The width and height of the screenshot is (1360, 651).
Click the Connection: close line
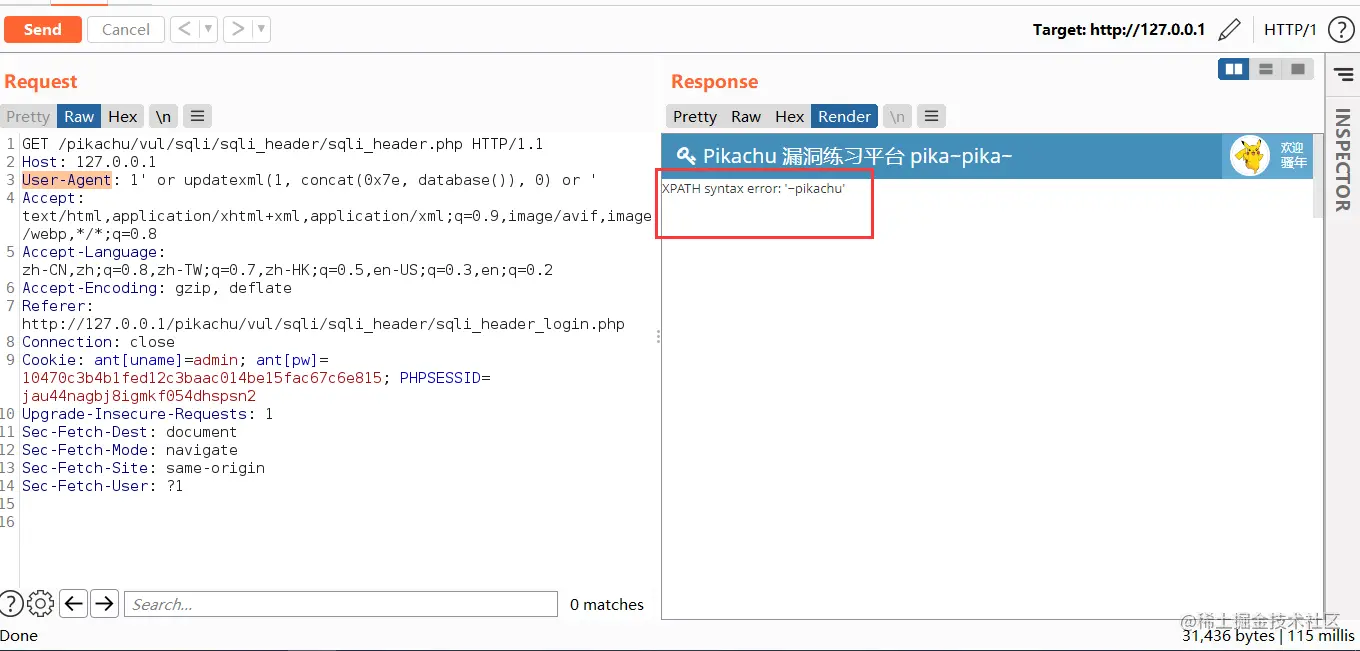tap(98, 342)
